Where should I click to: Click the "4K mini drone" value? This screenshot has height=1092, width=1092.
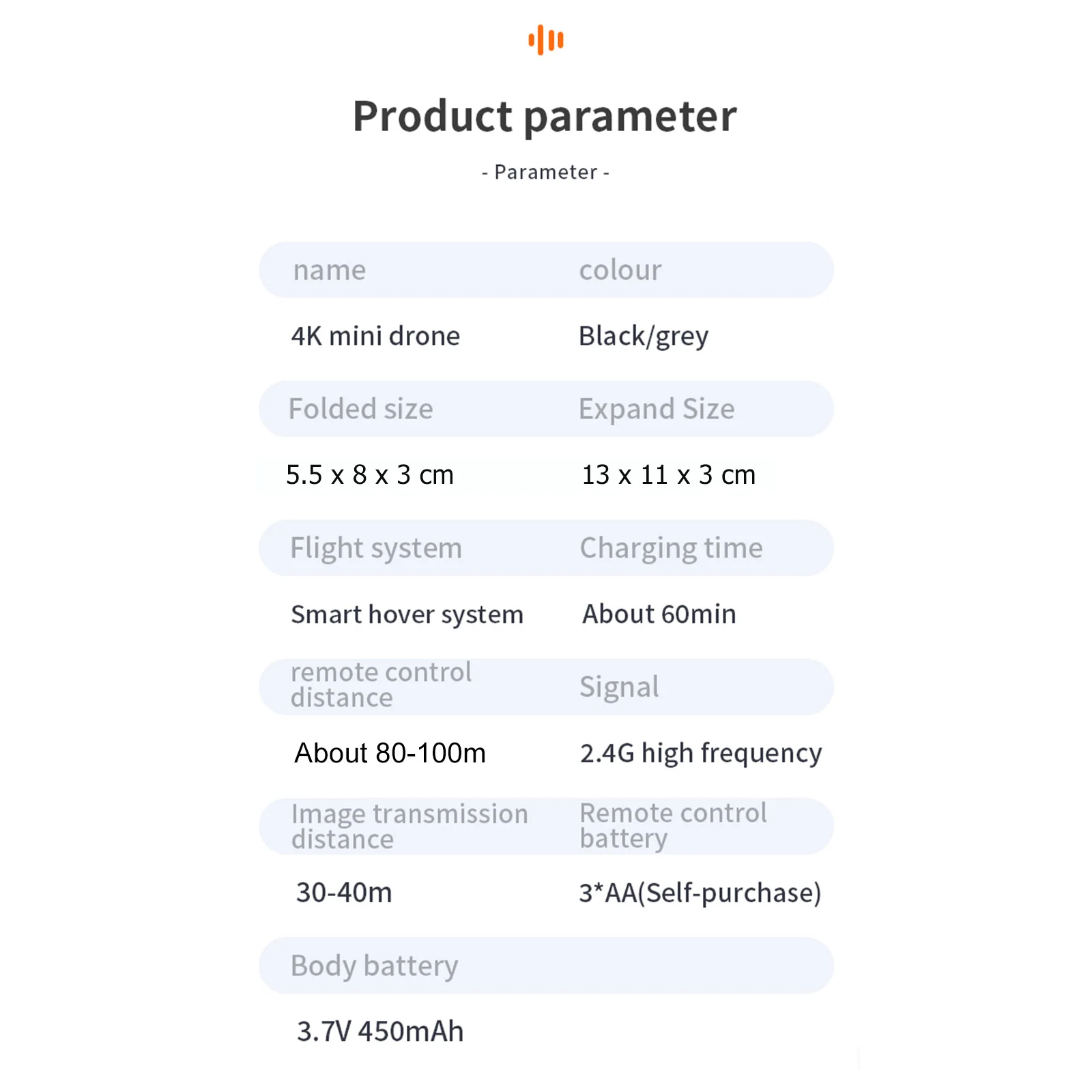point(375,336)
